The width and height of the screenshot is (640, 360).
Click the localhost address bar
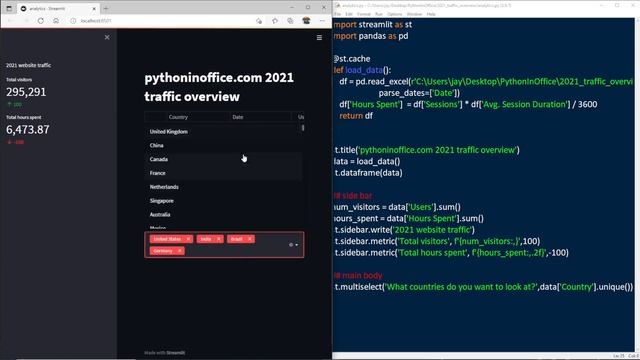(x=163, y=21)
